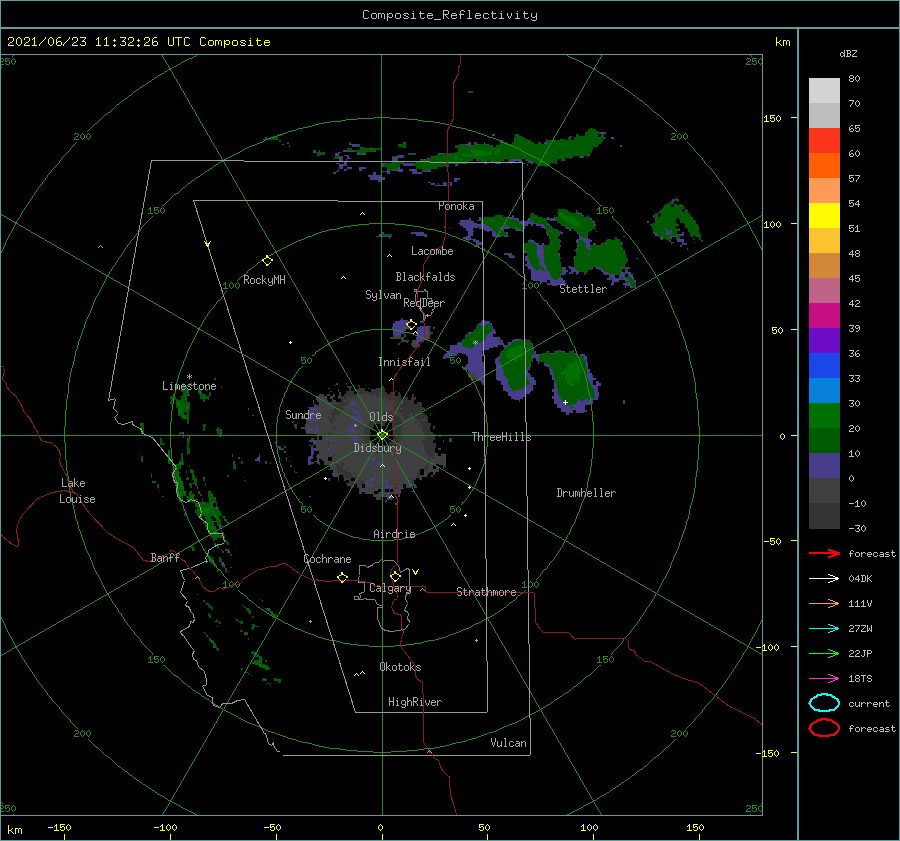Click the cyan 27ZW arrow icon
Image resolution: width=900 pixels, height=841 pixels.
tap(824, 629)
